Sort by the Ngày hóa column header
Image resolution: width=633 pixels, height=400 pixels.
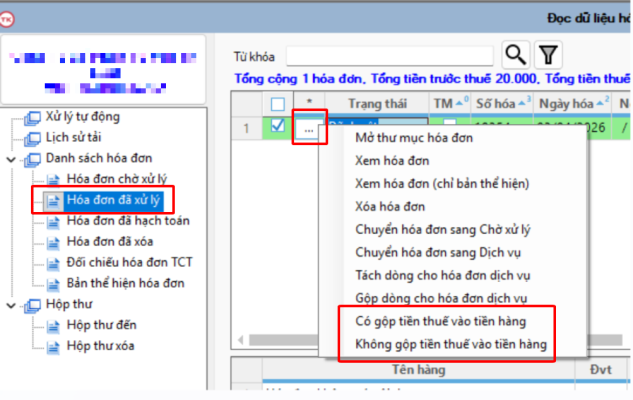(x=574, y=104)
